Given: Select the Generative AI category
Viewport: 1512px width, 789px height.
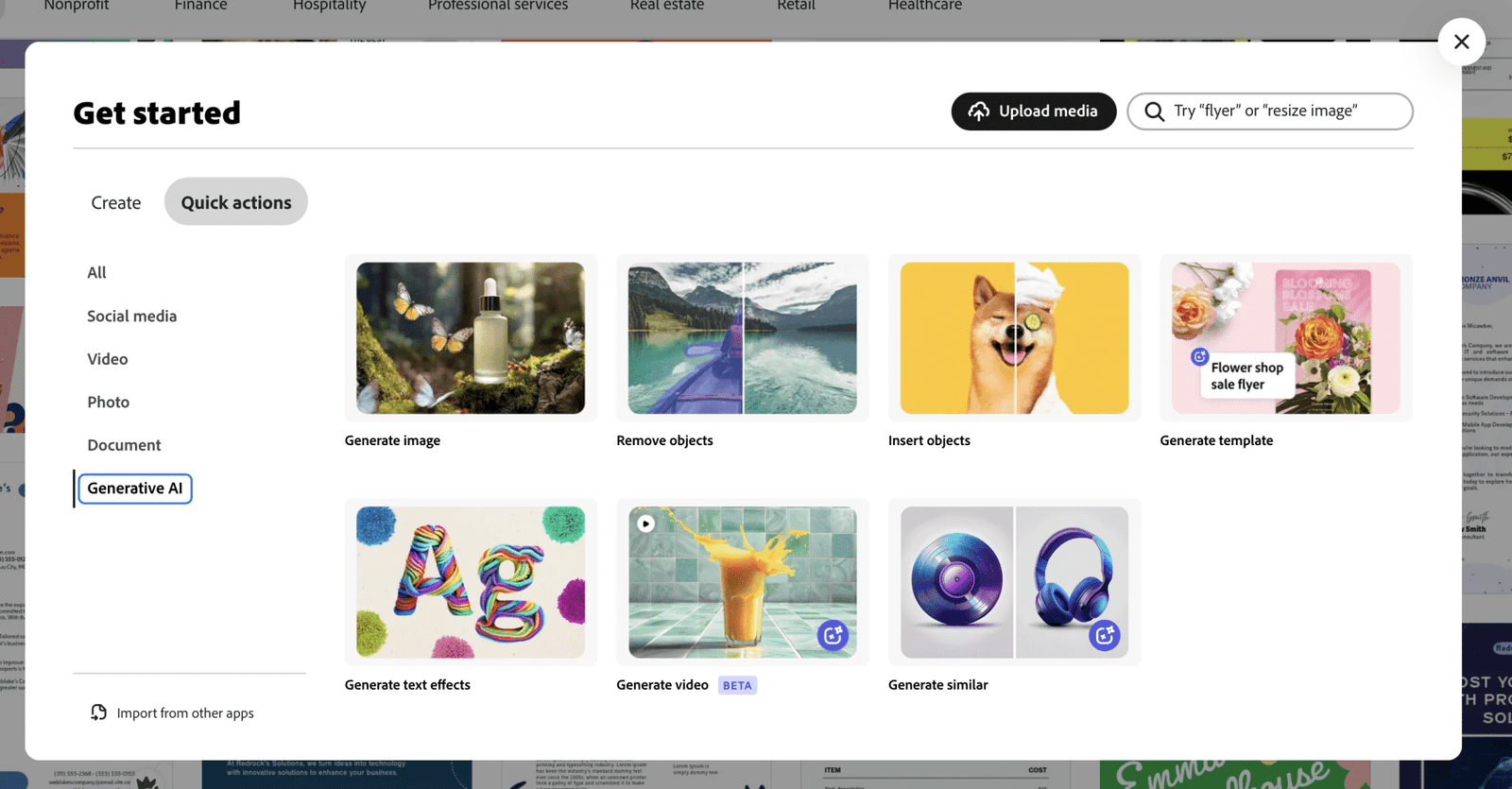Looking at the screenshot, I should (135, 489).
